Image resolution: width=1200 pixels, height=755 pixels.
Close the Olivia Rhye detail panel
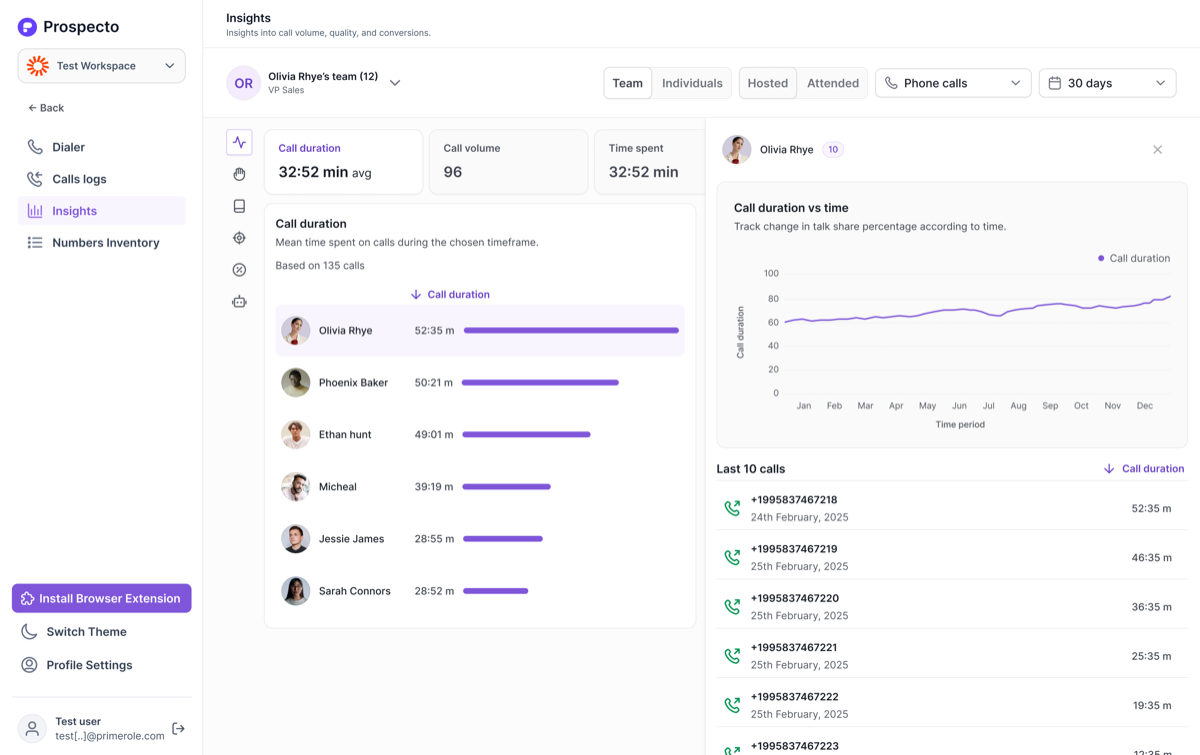1157,150
